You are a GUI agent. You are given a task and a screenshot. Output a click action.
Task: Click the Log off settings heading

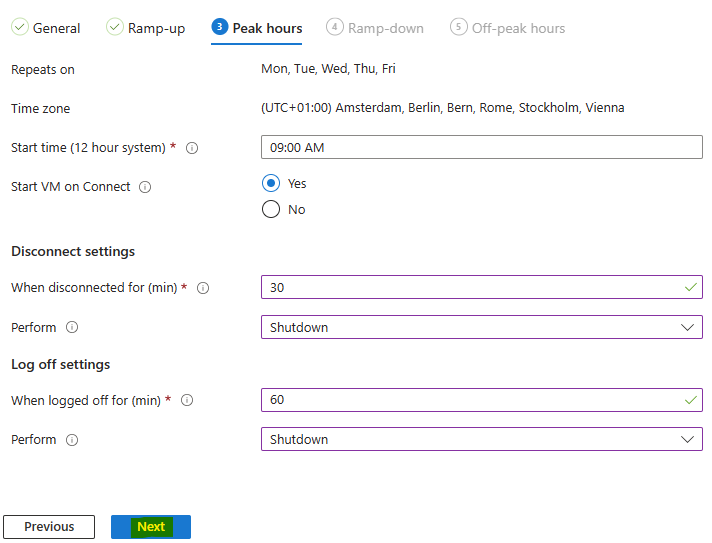coord(60,365)
